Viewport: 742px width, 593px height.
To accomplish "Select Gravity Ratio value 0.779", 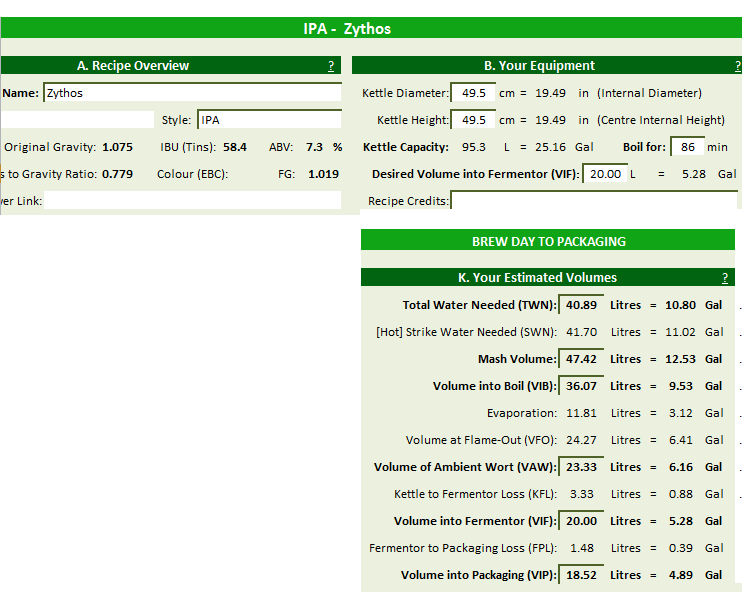I will click(x=117, y=174).
